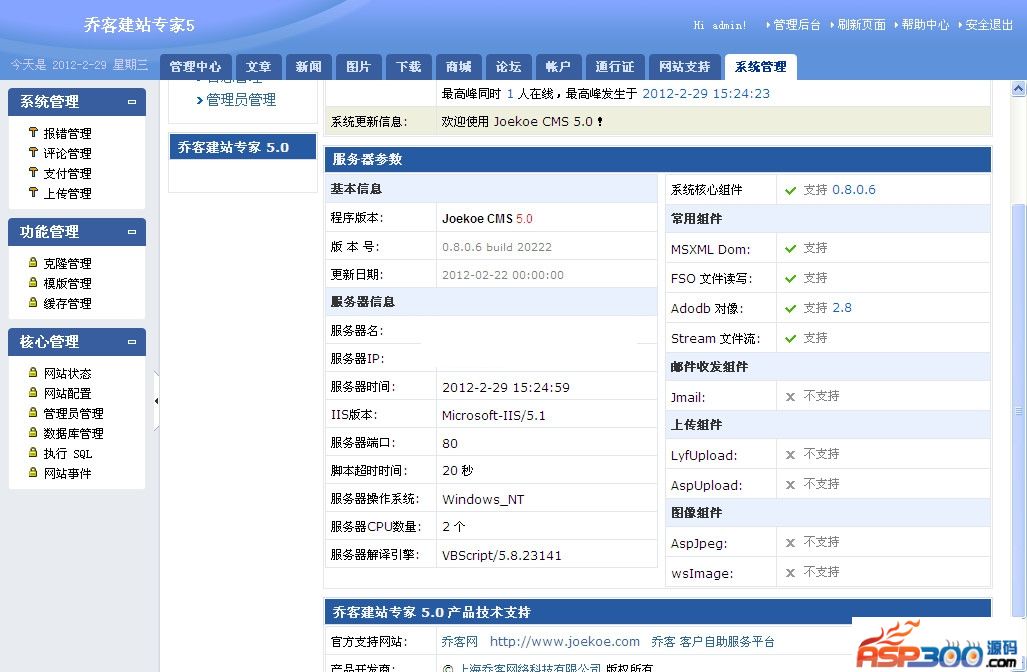Click the green check icon for MSXML Dom

(791, 249)
